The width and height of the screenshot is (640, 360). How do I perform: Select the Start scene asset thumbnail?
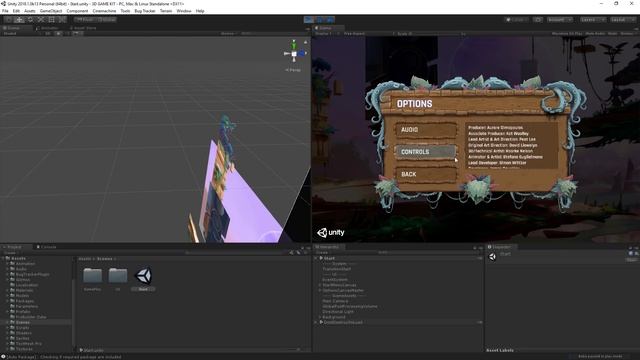tap(143, 276)
